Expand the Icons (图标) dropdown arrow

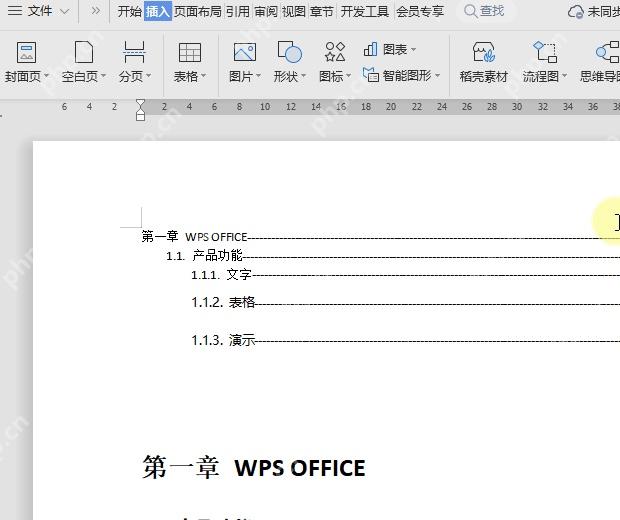(x=348, y=76)
